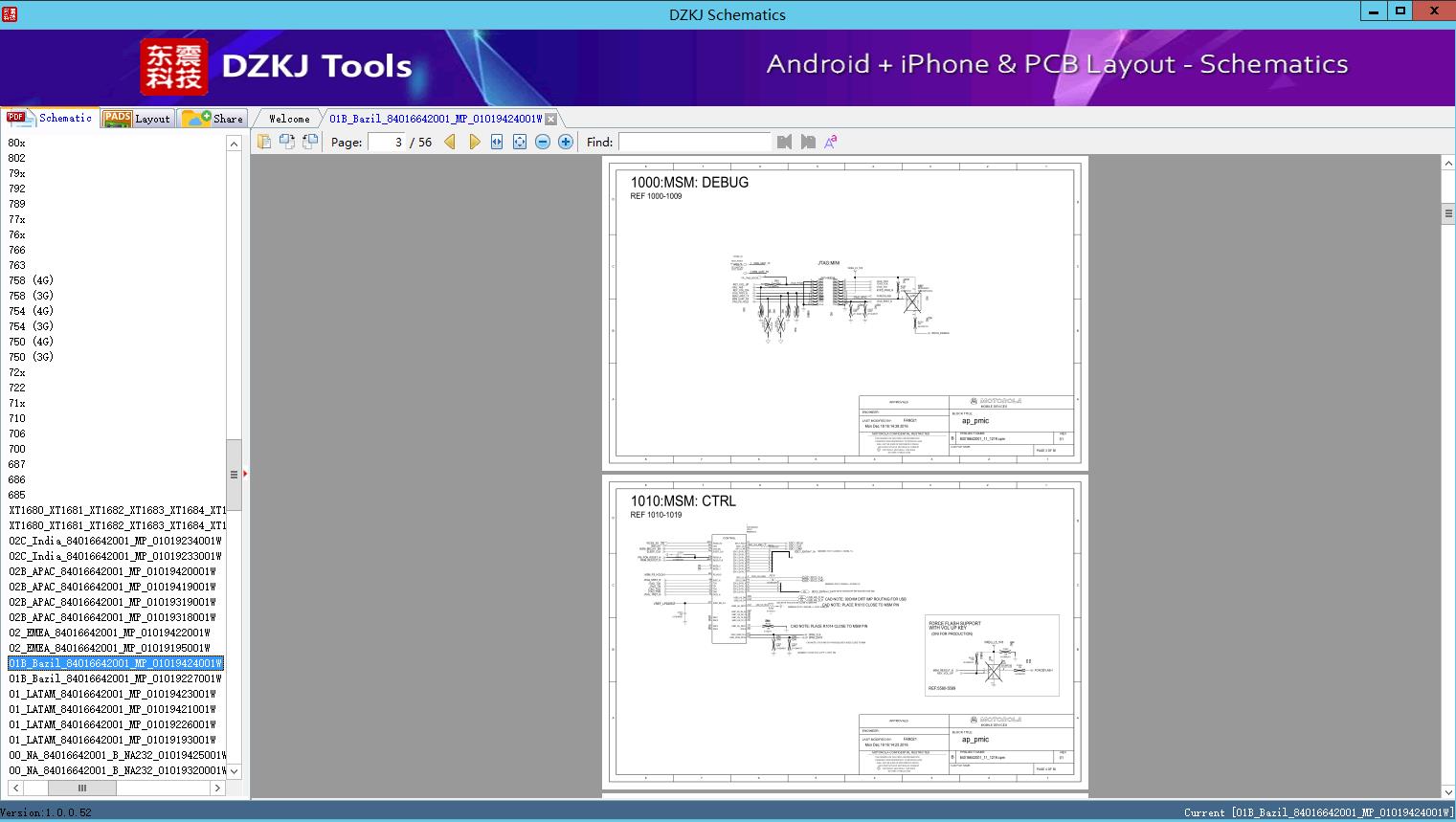
Task: Click the up arrow of the file list scrollbar
Action: tap(234, 144)
